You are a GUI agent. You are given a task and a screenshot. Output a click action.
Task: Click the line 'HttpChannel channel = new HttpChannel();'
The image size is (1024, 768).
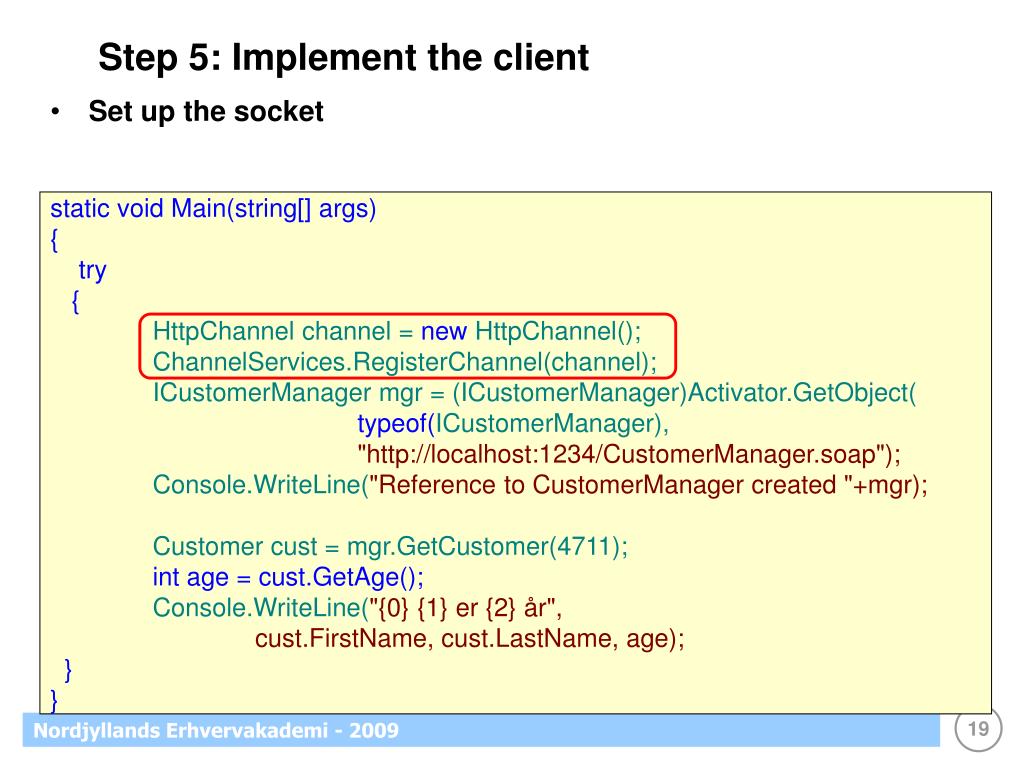pos(397,332)
